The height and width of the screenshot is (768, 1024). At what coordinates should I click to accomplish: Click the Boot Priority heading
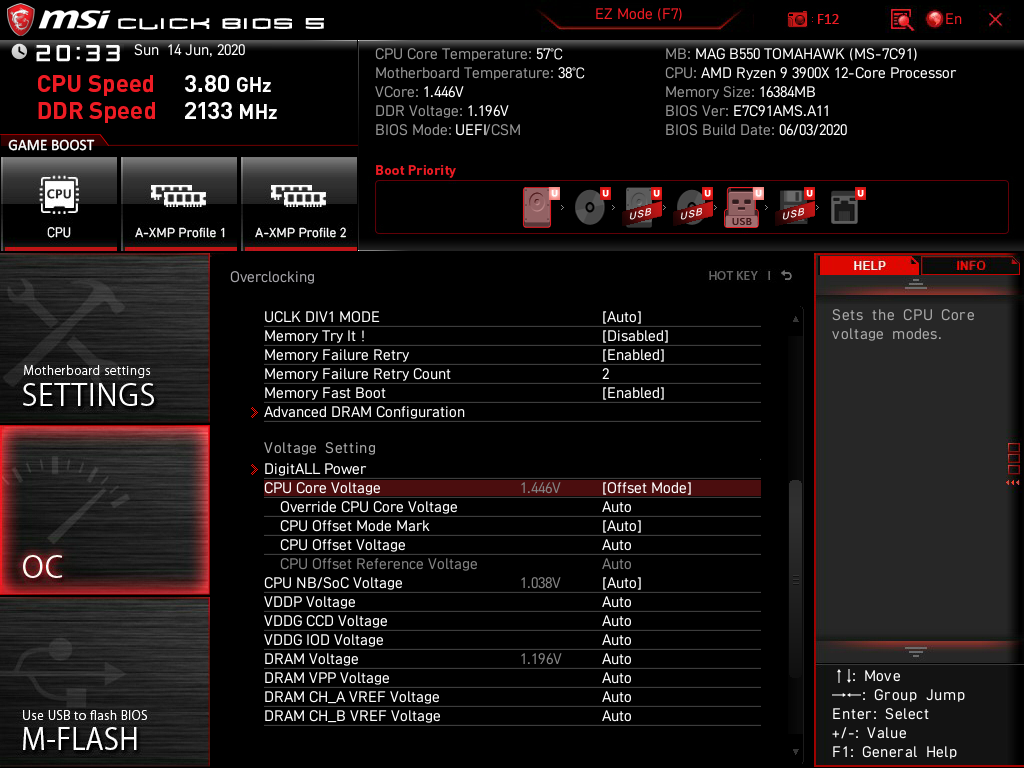pos(415,170)
